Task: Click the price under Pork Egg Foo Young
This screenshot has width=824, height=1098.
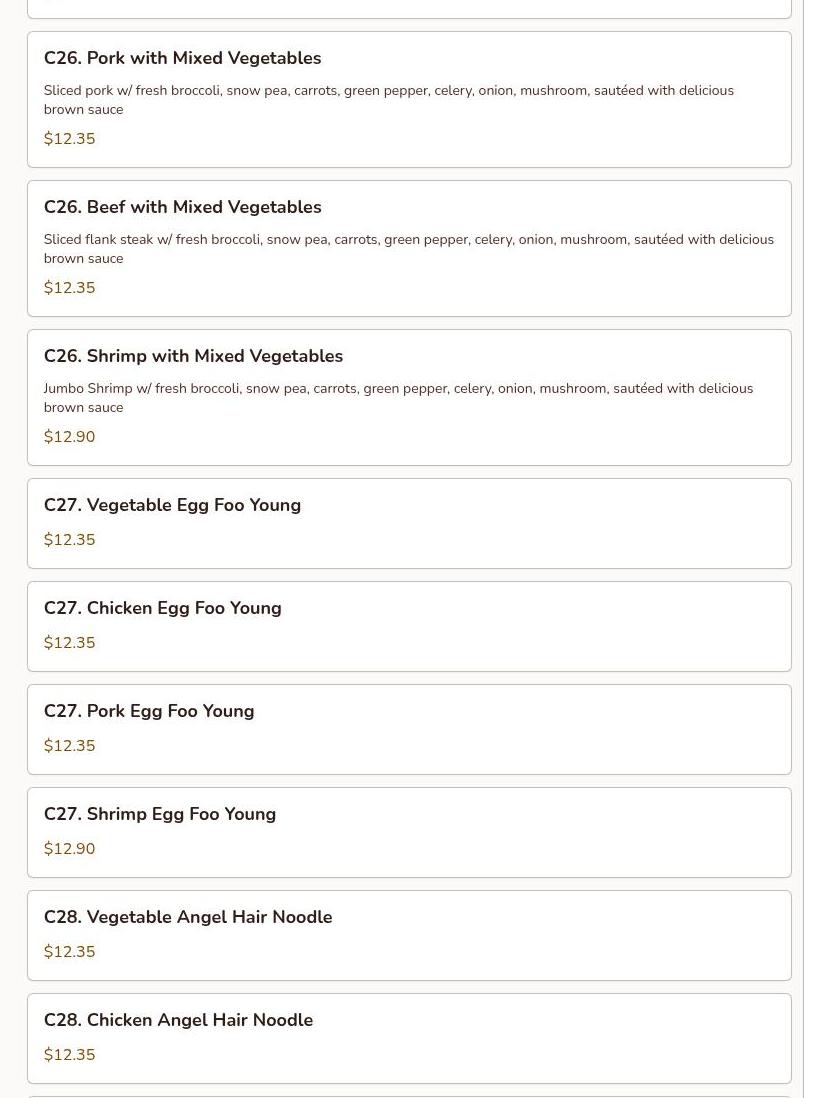Action: [x=70, y=746]
